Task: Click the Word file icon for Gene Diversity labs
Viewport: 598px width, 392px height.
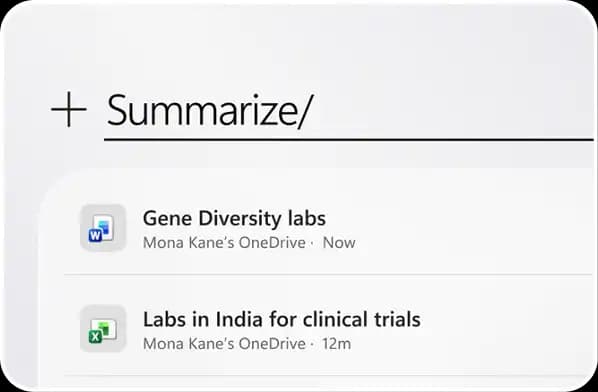Action: [103, 228]
